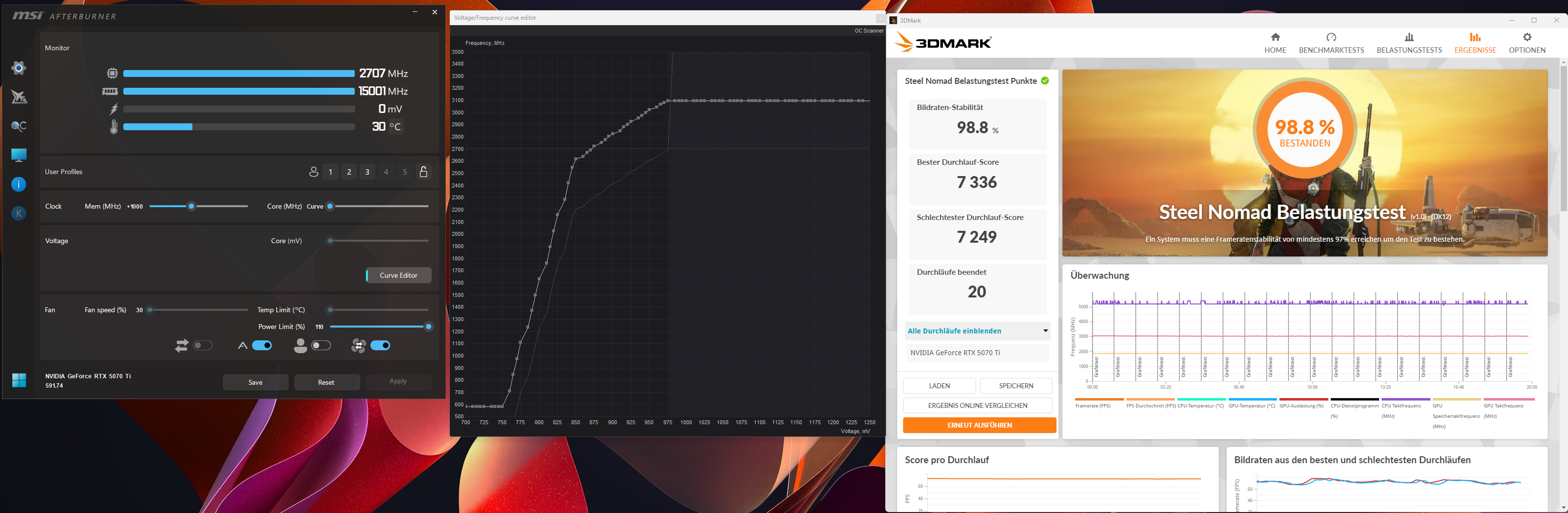
Task: Click the MSI dragon logo sidebar icon
Action: 19,97
